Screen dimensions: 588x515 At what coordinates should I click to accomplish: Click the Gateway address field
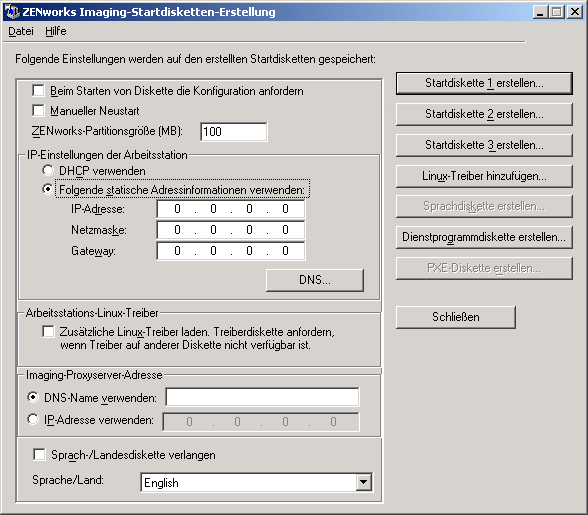point(231,251)
